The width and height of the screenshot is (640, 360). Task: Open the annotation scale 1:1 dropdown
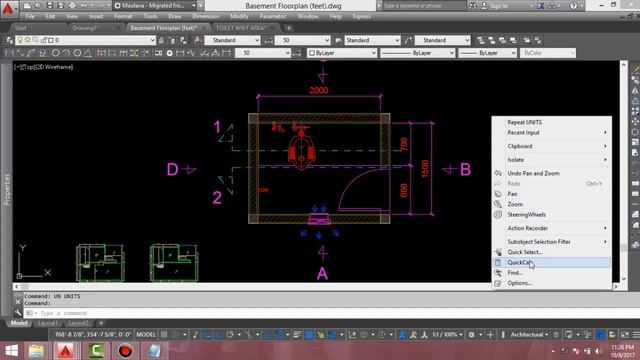(448, 335)
